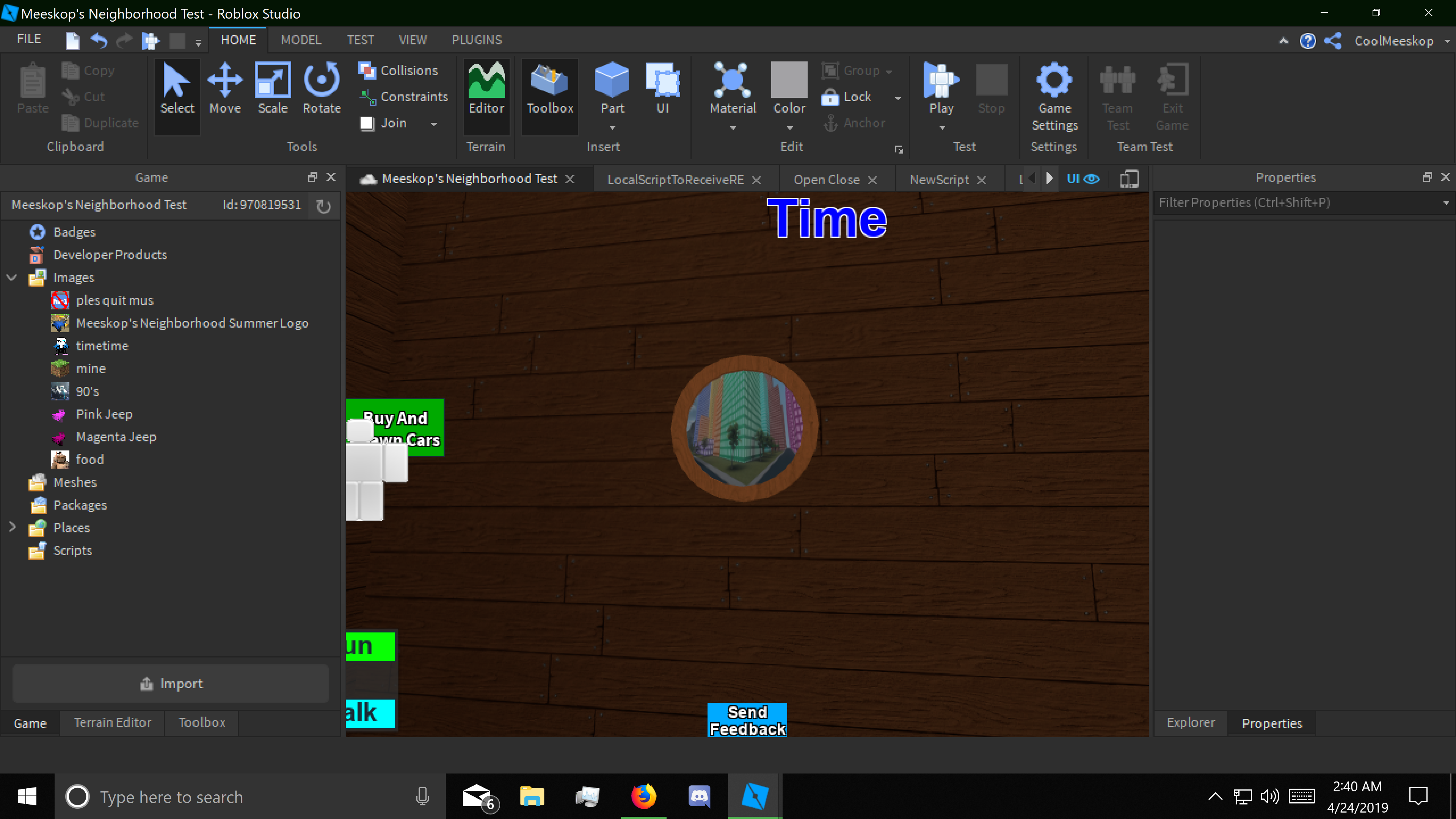Click the New file icon
Screen dimensions: 1456x819
(x=72, y=40)
